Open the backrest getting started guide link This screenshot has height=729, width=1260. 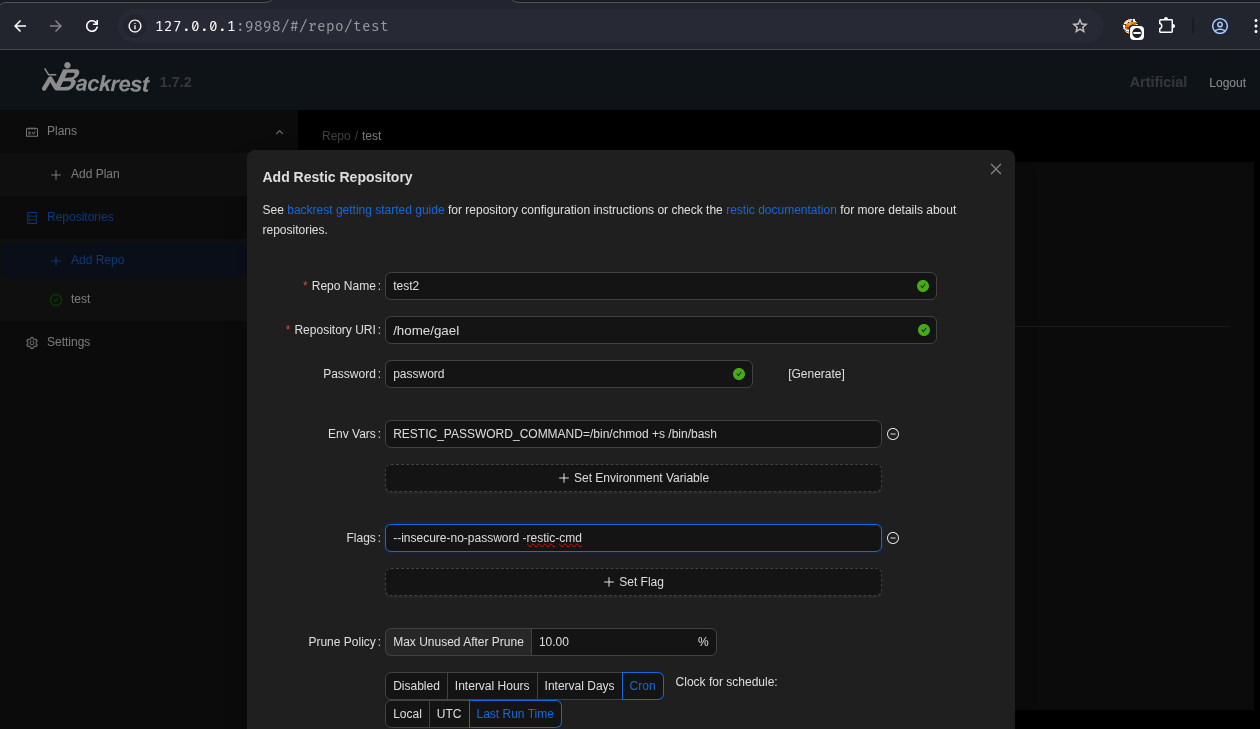pyautogui.click(x=365, y=210)
